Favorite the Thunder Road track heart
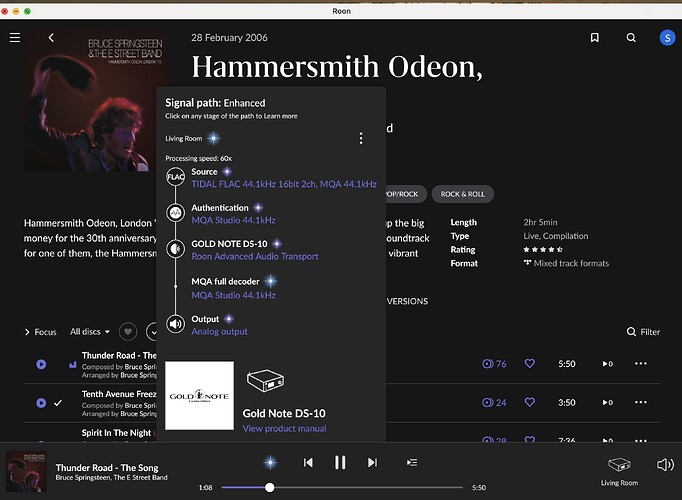The width and height of the screenshot is (682, 500). tap(529, 363)
